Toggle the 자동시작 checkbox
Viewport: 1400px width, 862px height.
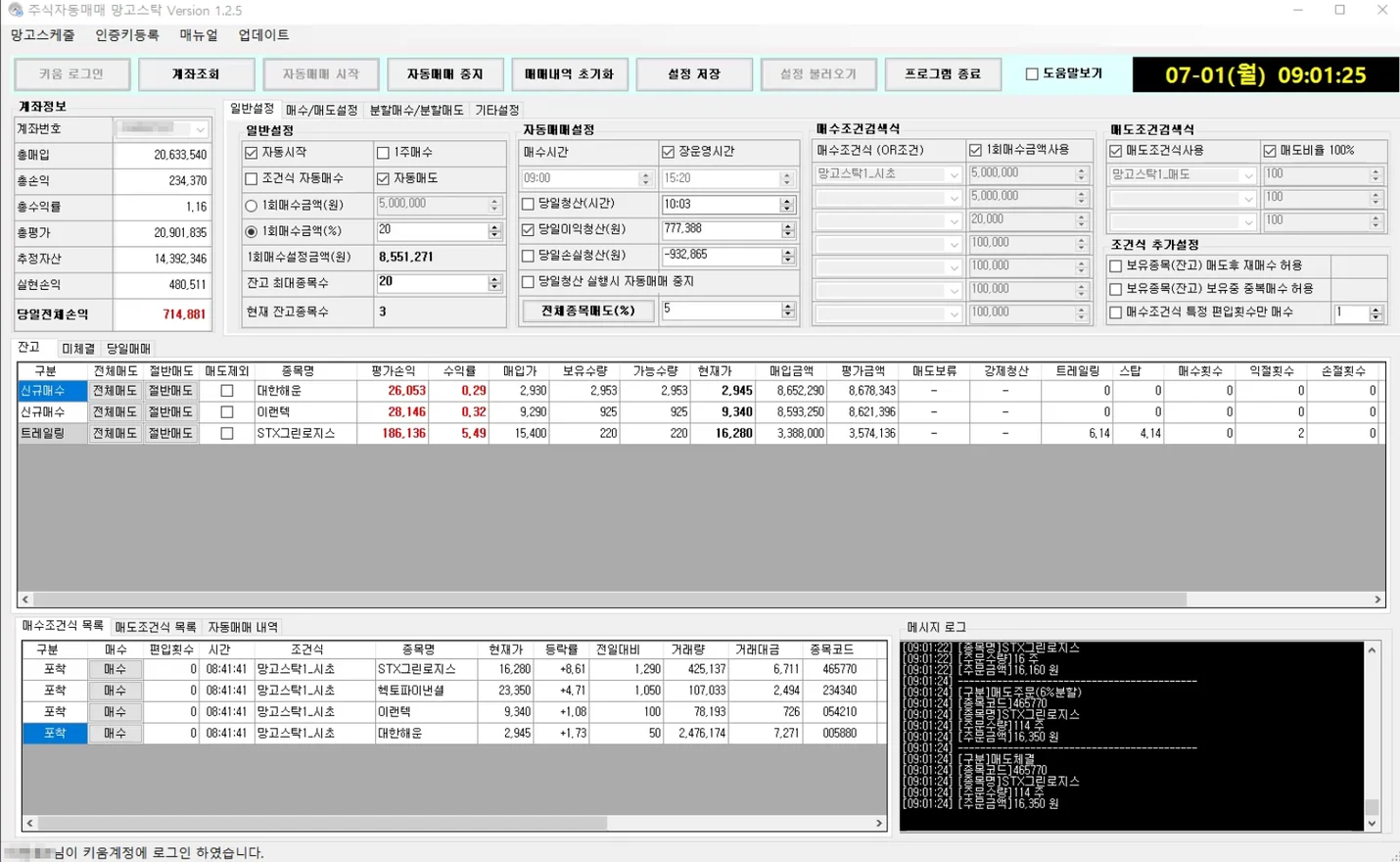pyautogui.click(x=252, y=153)
